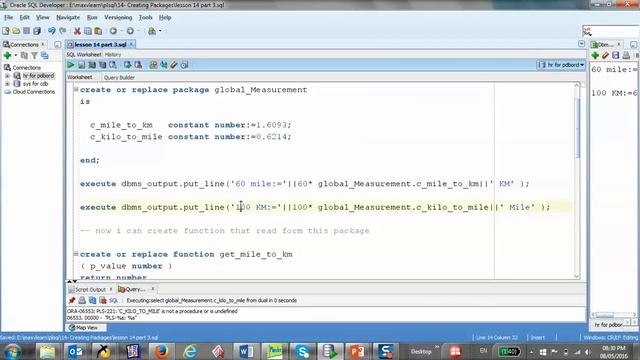
Task: Click the Save icon in main toolbar
Action: (x=27, y=31)
